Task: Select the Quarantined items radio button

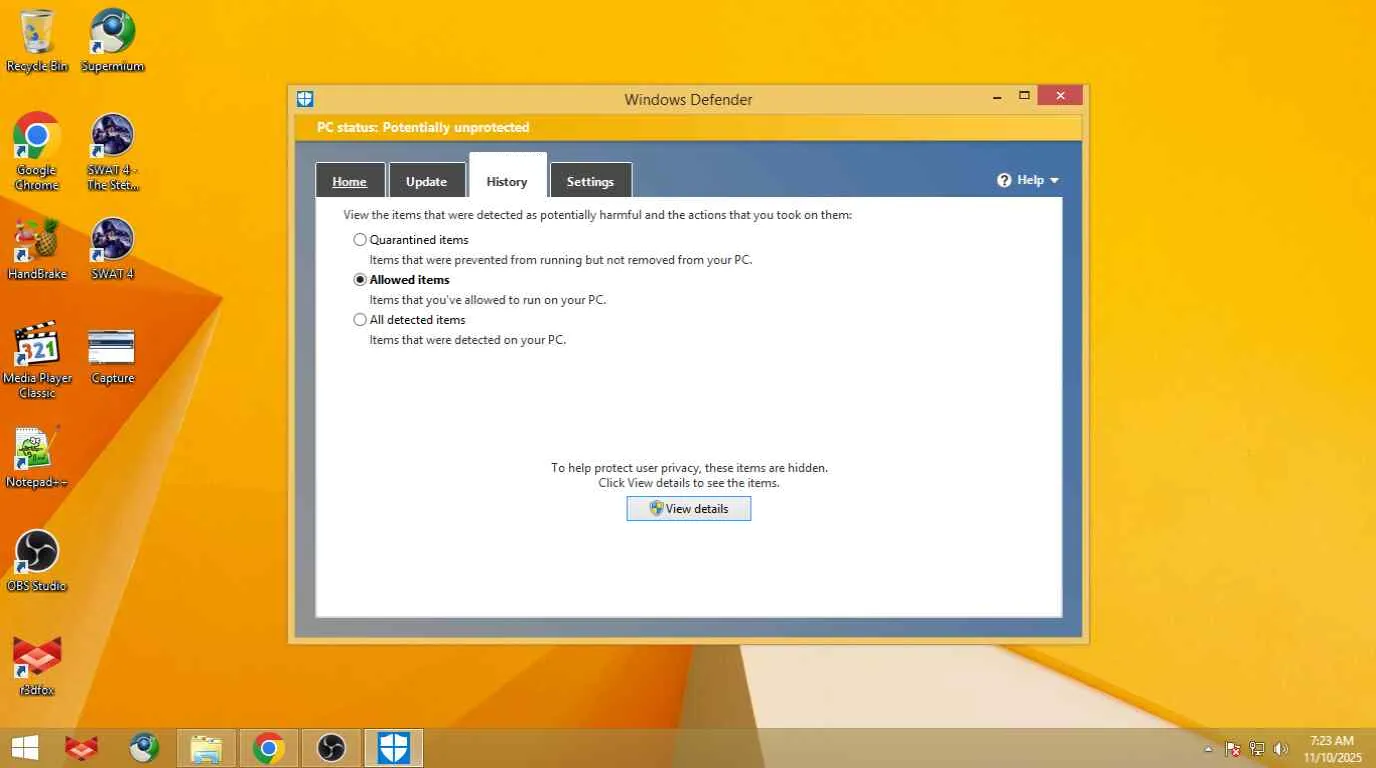Action: pos(360,240)
